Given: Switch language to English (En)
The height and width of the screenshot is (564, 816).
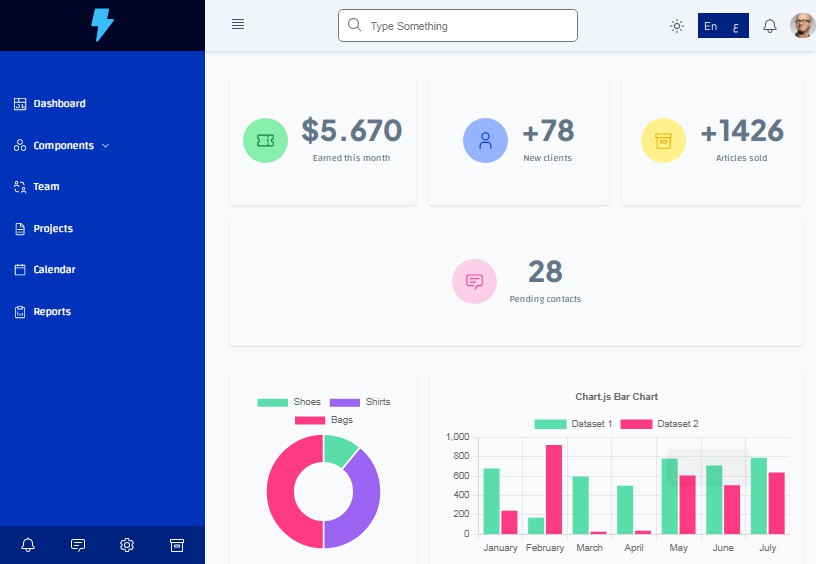Looking at the screenshot, I should pos(710,26).
